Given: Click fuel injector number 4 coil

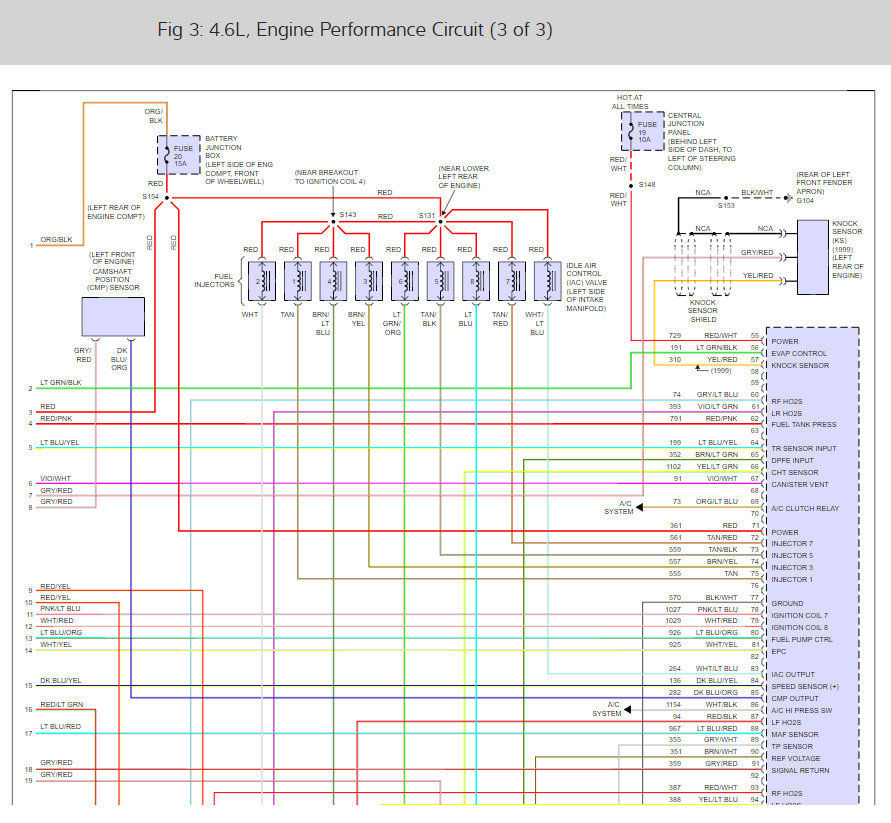Looking at the screenshot, I should tap(334, 281).
